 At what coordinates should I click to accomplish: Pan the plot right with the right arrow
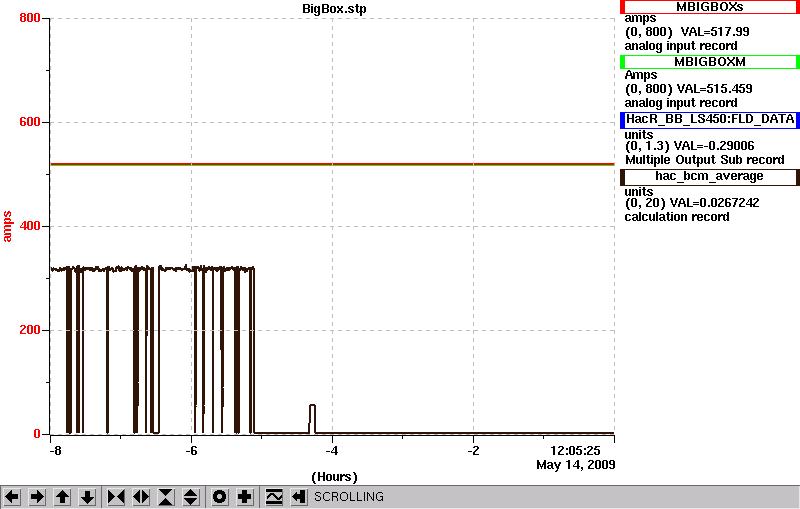point(37,496)
